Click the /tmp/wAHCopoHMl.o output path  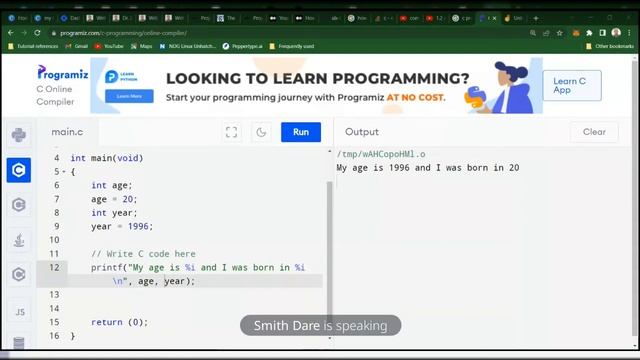(381, 154)
